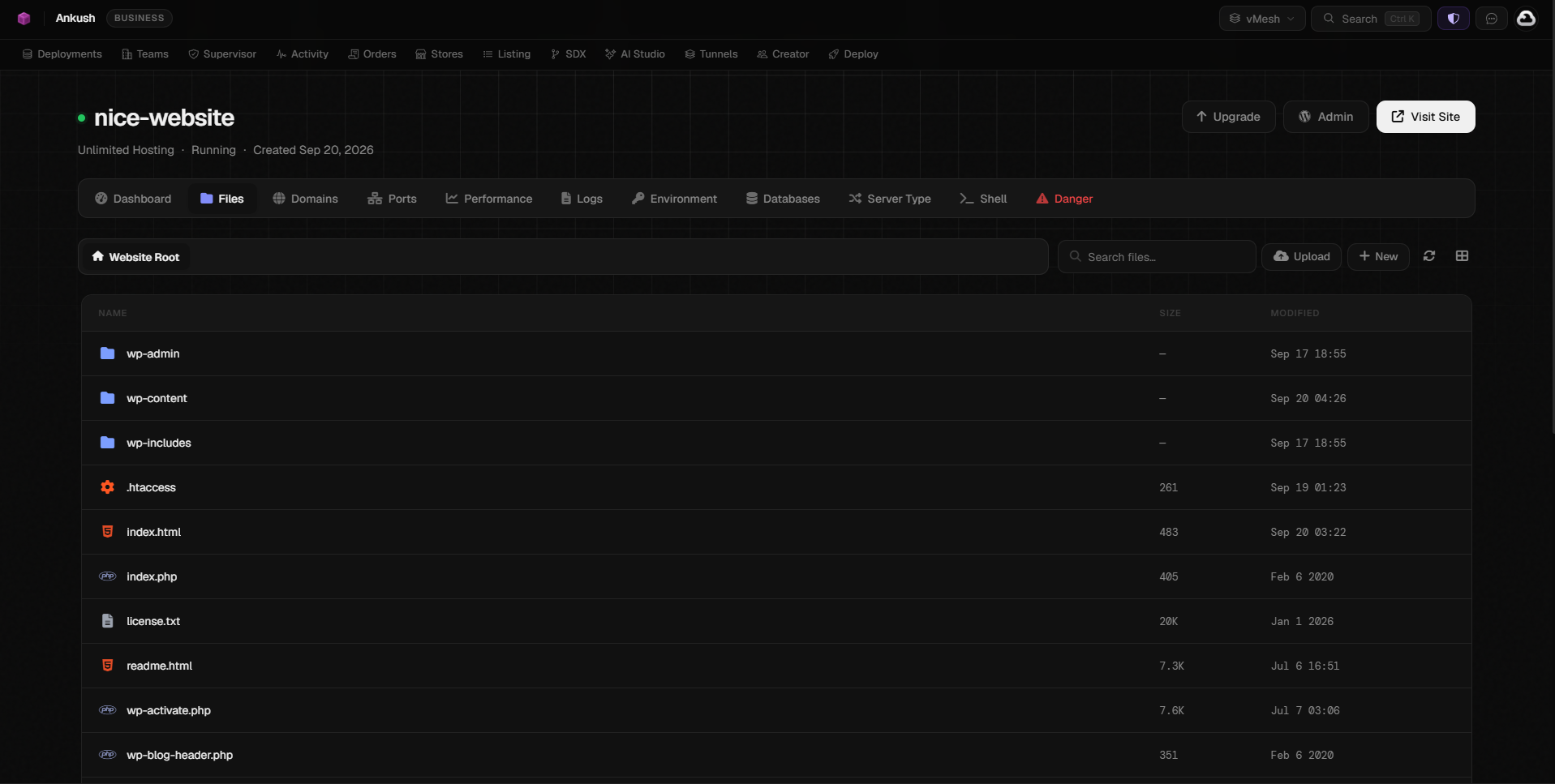
Task: Click the index.html HTML5 icon
Action: click(107, 532)
